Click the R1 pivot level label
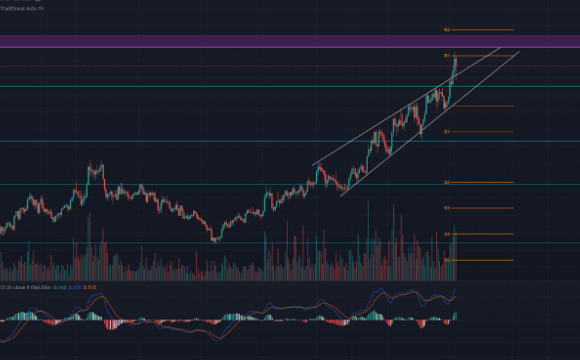The image size is (580, 360). tap(447, 55)
